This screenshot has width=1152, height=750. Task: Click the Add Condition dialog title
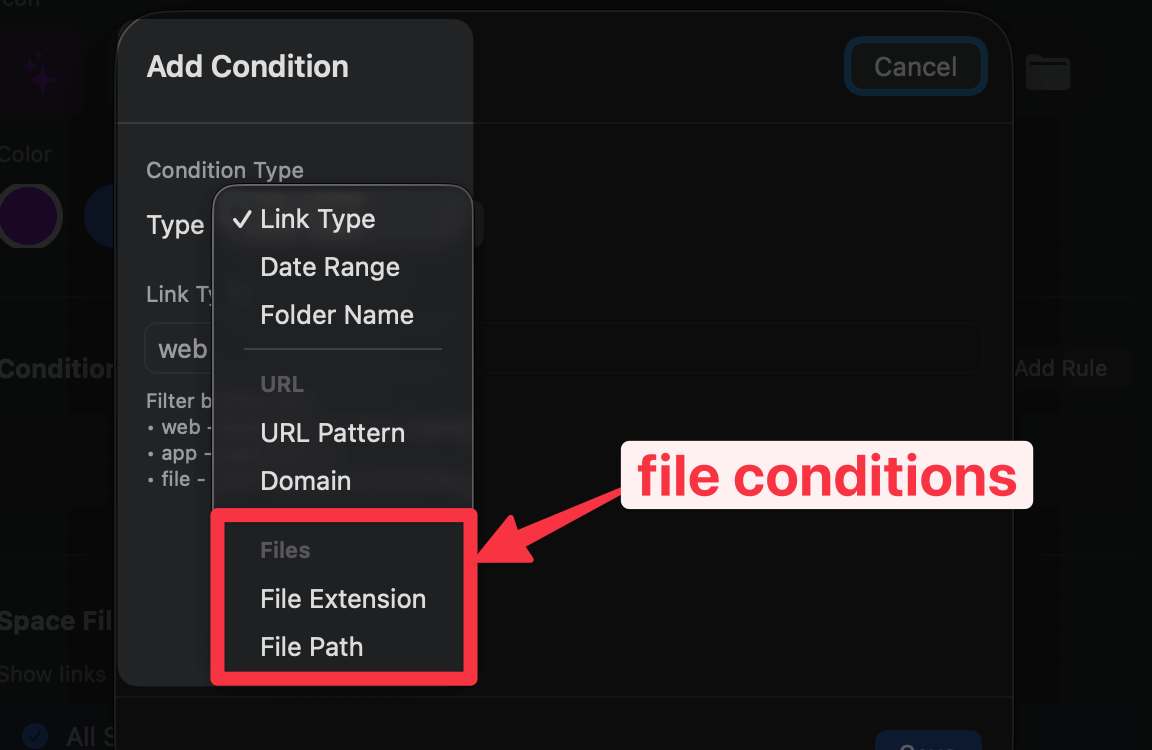[248, 67]
